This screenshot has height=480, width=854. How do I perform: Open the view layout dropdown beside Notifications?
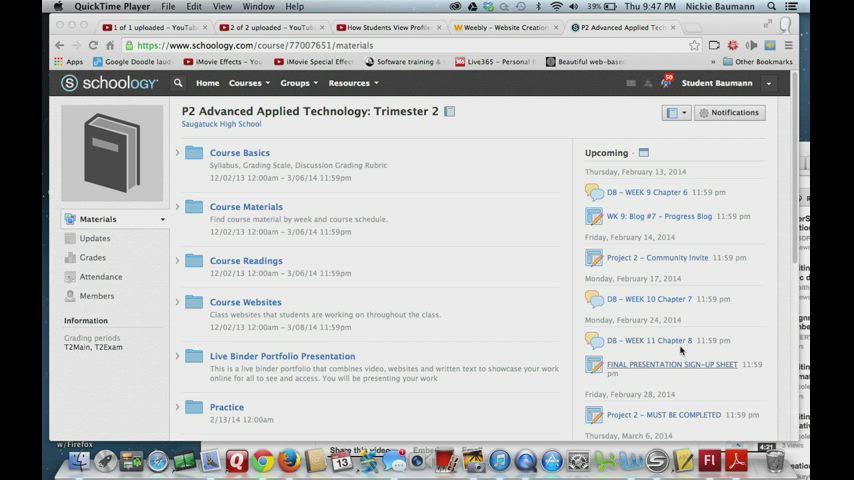(x=676, y=113)
